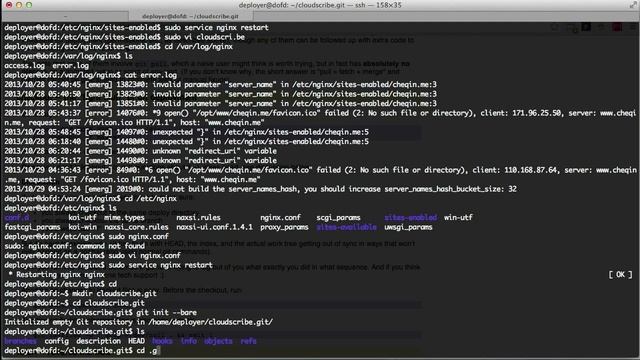Click the 'git init --bare' command
The height and width of the screenshot is (360, 640).
click(x=167, y=313)
